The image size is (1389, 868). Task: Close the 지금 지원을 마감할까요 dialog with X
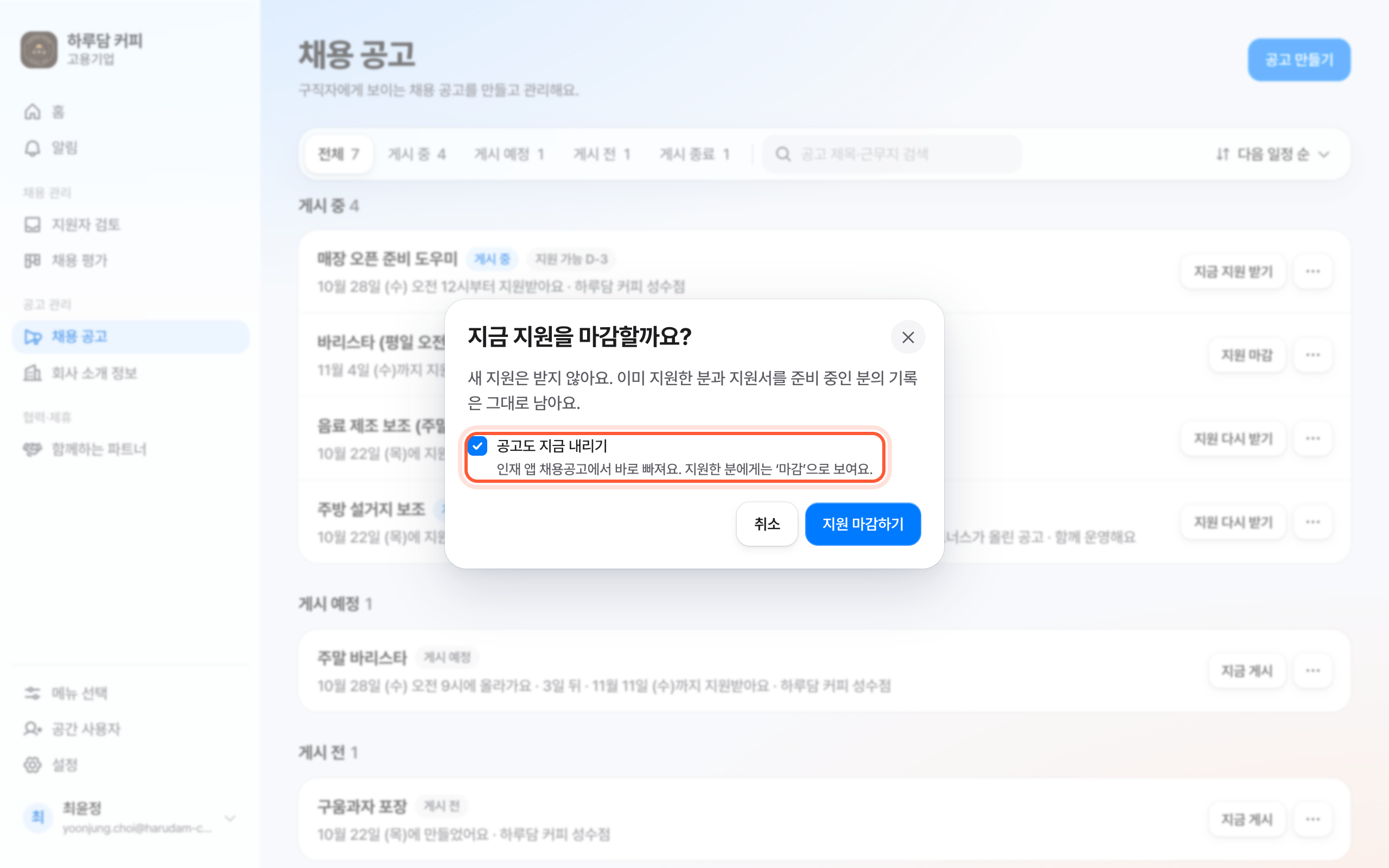click(x=907, y=337)
